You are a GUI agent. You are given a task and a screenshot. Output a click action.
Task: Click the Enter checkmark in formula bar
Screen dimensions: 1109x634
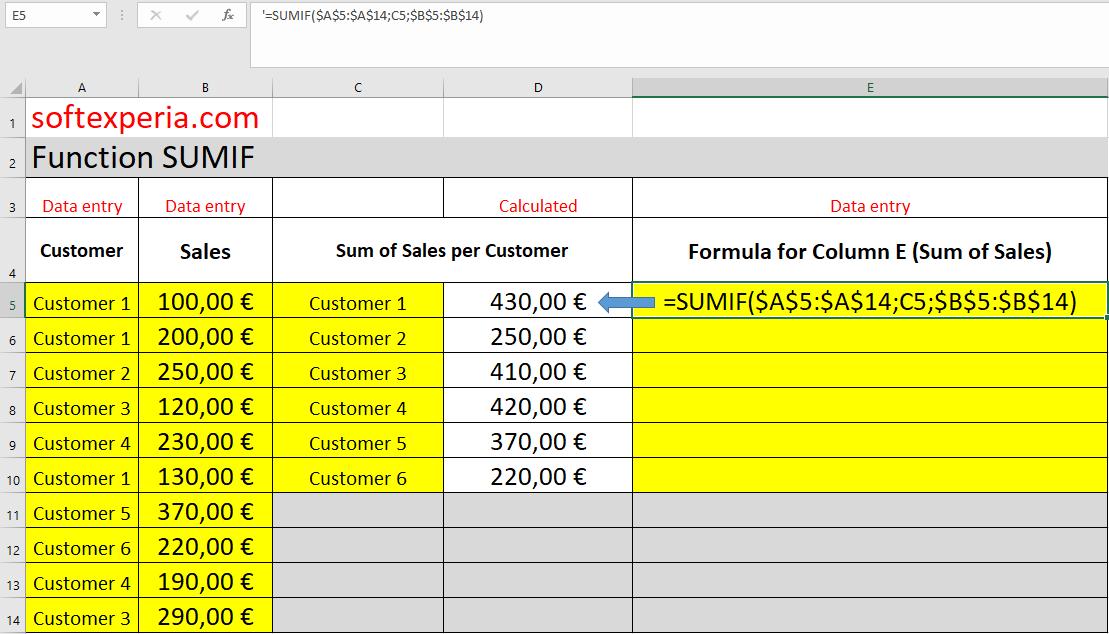pyautogui.click(x=192, y=16)
